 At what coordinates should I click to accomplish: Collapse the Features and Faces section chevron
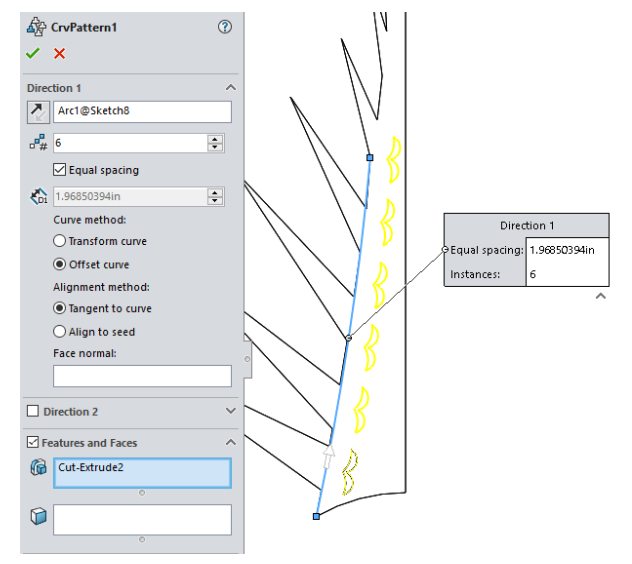coord(231,442)
